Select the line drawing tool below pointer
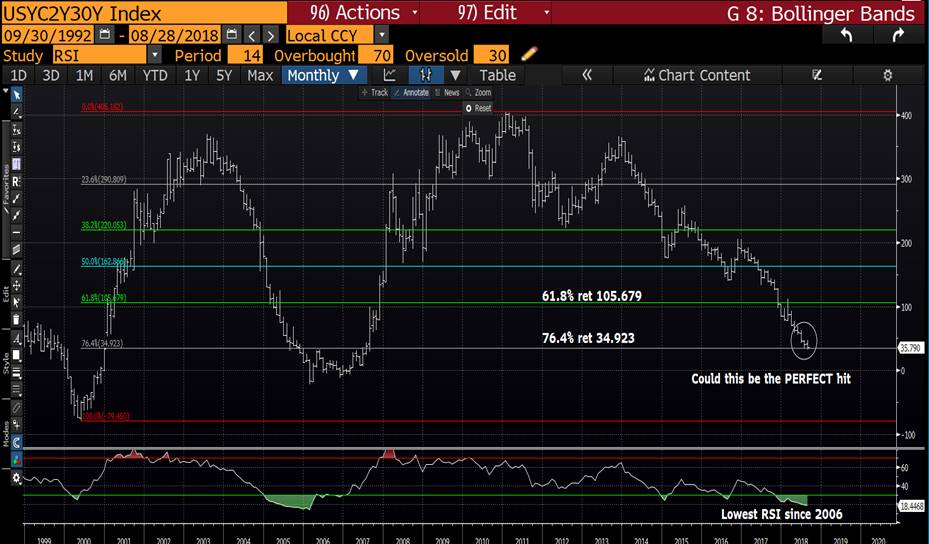929x544 pixels. click(x=17, y=112)
